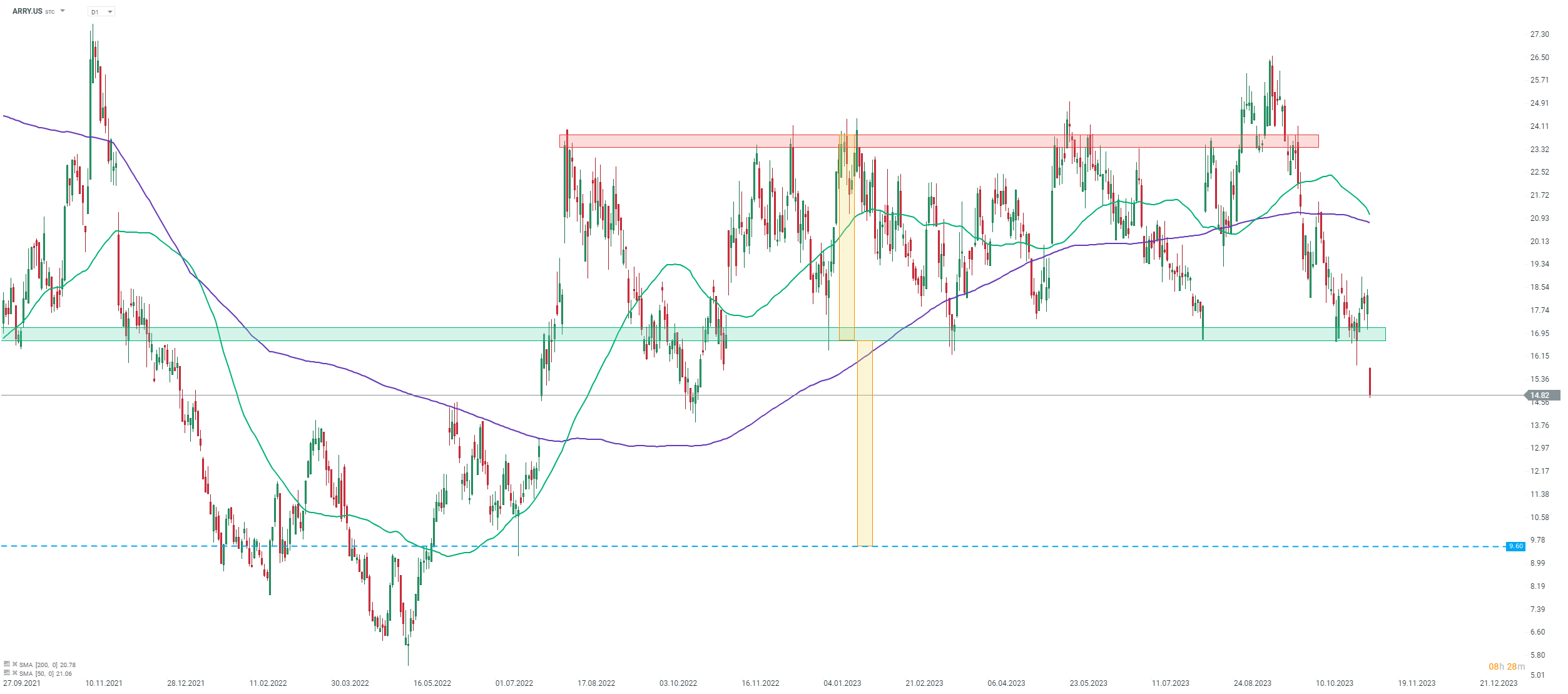Viewport: 1568px width, 694px height.
Task: Remove the SMA 50 indicator
Action: [x=15, y=673]
